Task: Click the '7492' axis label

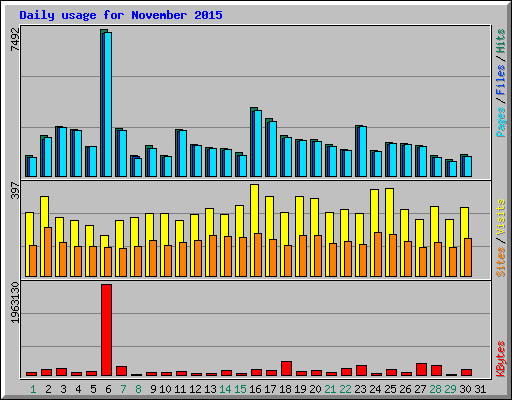Action: tap(15, 39)
